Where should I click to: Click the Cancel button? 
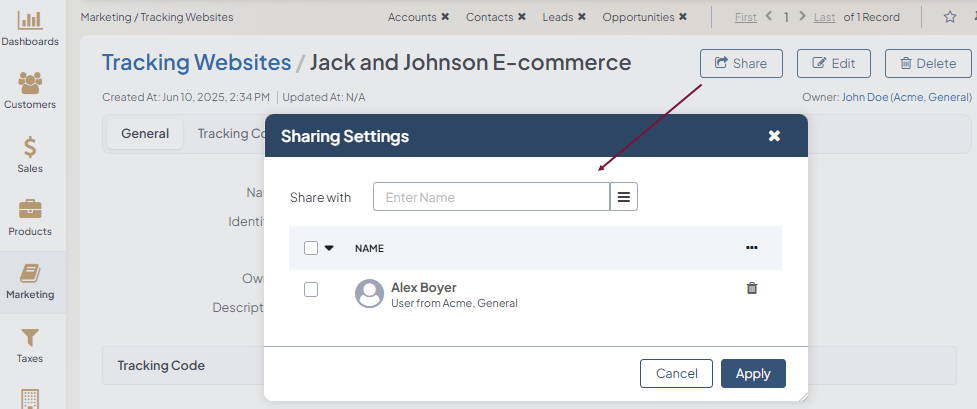[x=676, y=373]
